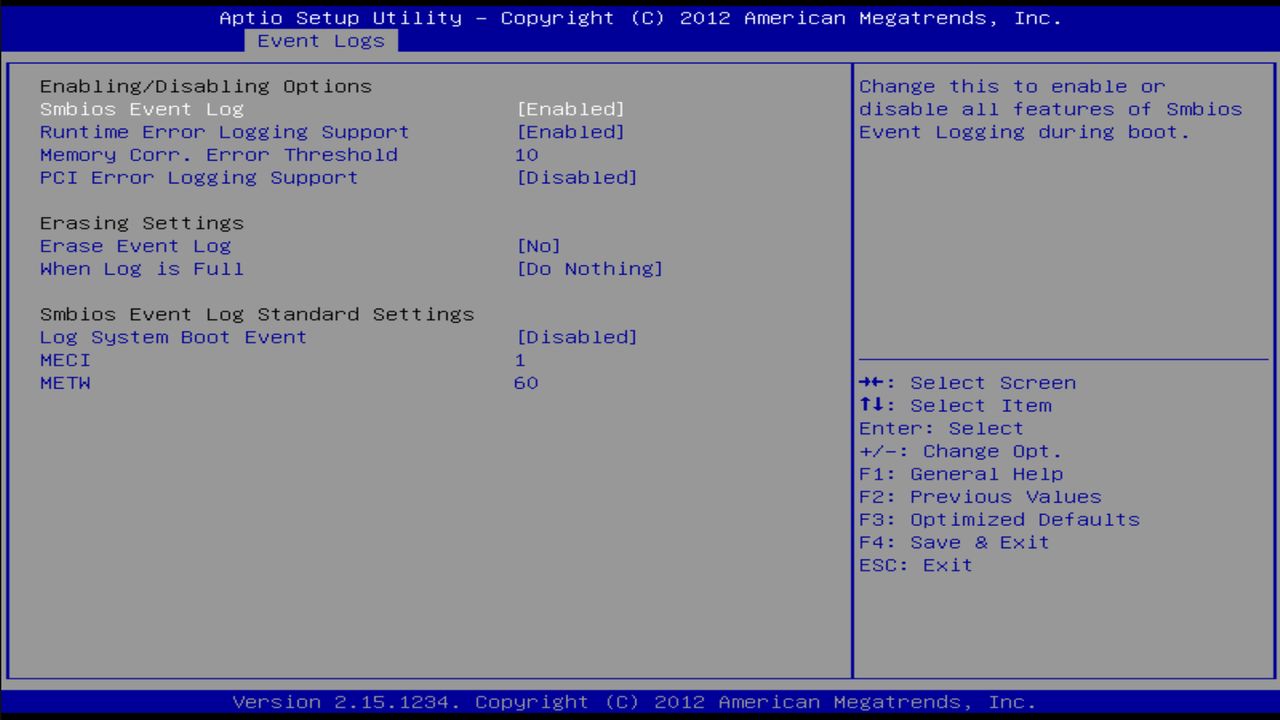The height and width of the screenshot is (720, 1280).
Task: Click the Erasing Settings heading
Action: [x=142, y=223]
